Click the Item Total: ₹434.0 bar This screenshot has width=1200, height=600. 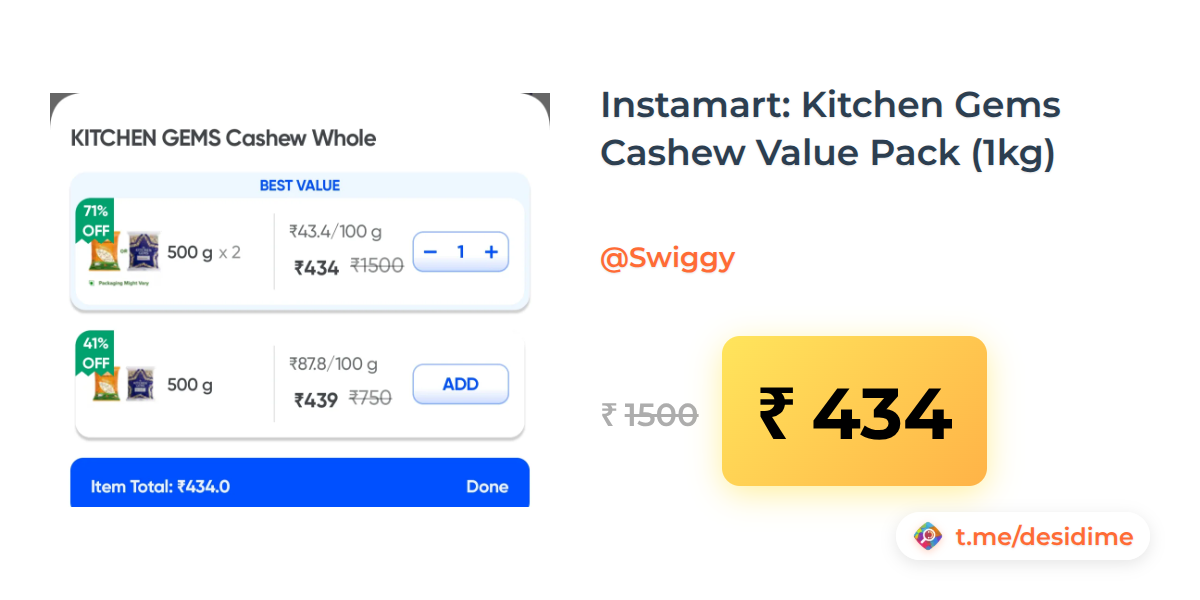tap(160, 487)
